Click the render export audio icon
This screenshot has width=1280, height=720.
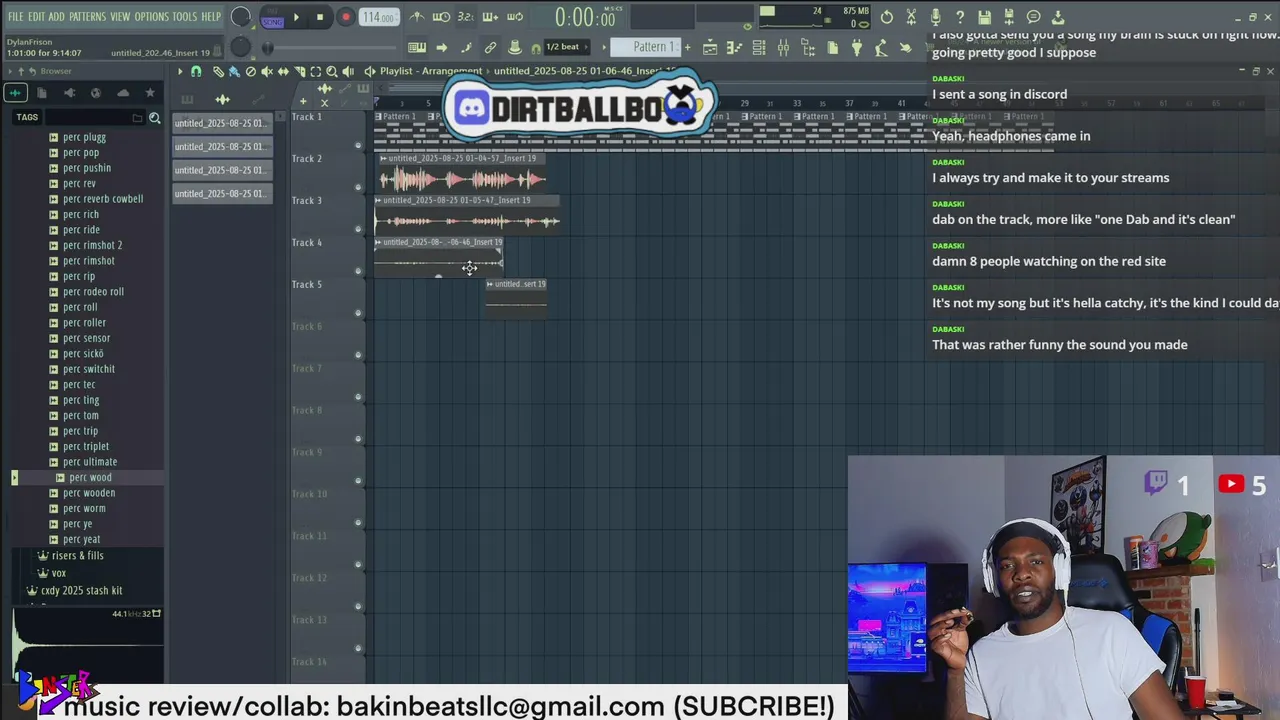click(1009, 17)
